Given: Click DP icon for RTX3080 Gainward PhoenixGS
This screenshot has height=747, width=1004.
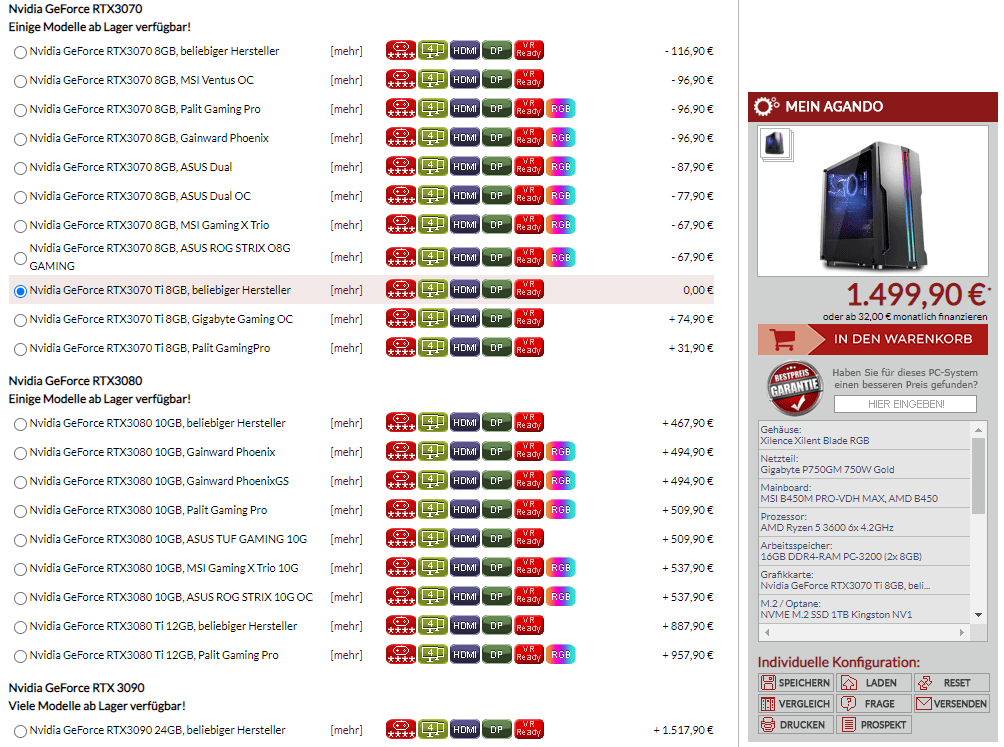Looking at the screenshot, I should click(496, 480).
